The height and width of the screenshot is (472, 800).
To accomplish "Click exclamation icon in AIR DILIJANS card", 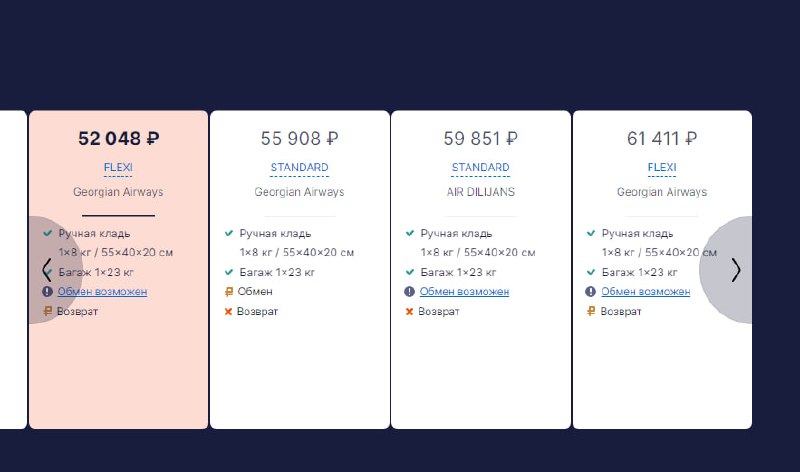I will coord(409,291).
